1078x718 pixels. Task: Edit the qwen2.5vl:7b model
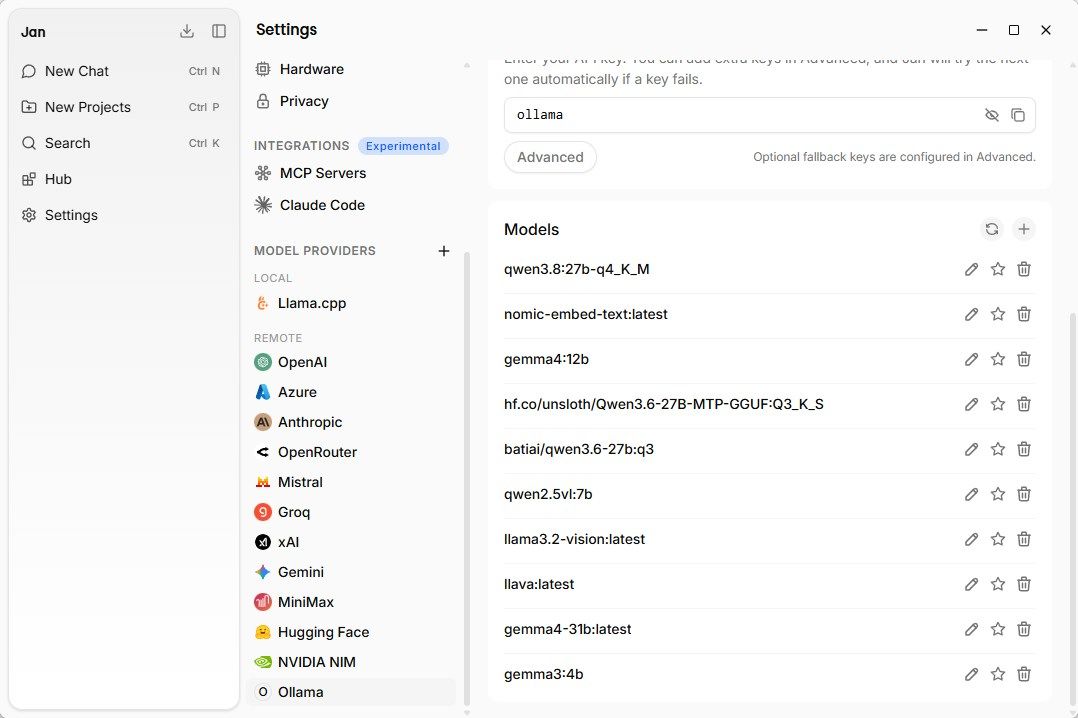tap(971, 494)
